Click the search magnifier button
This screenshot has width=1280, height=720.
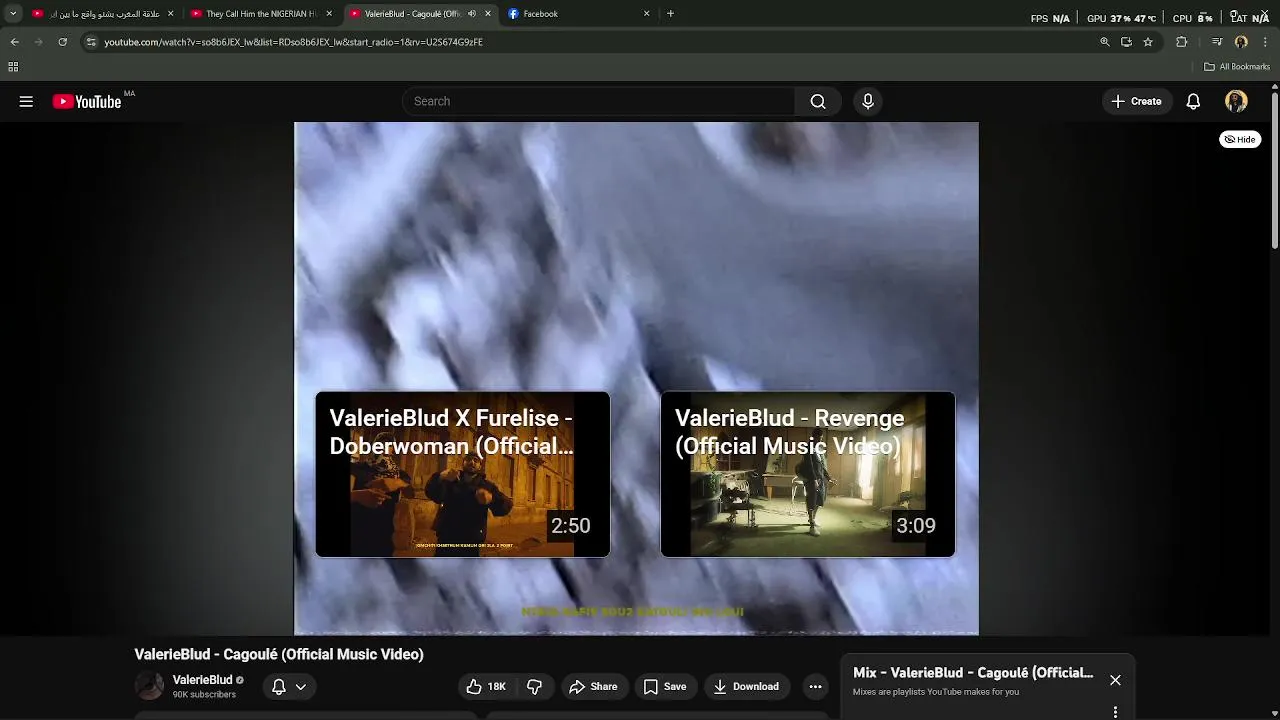(818, 101)
